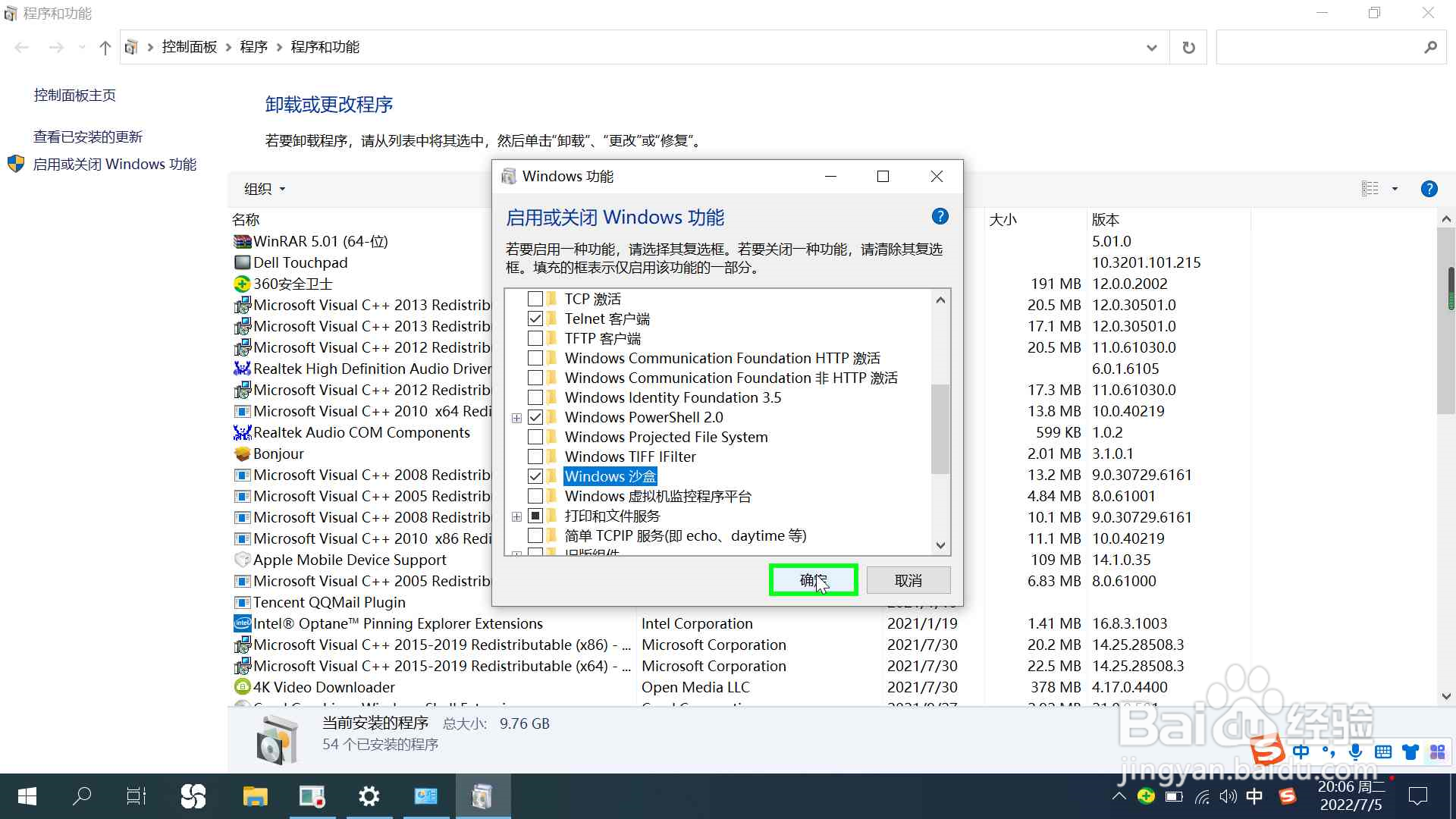Click the 取消 button
Image resolution: width=1456 pixels, height=819 pixels.
(908, 580)
